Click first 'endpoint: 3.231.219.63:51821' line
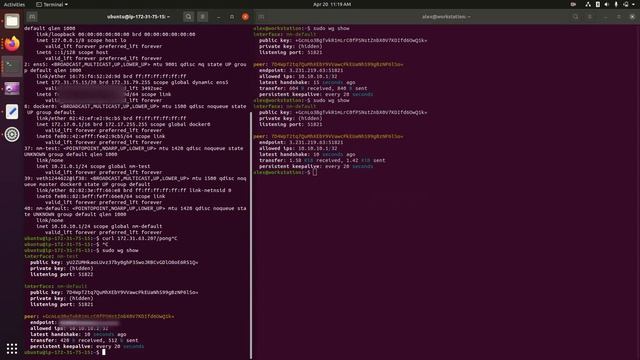This screenshot has width=640, height=360. (x=301, y=70)
